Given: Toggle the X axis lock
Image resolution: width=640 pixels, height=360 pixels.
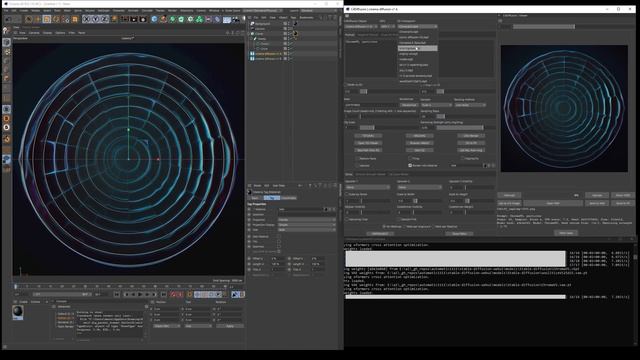Looking at the screenshot, I should (x=86, y=19).
